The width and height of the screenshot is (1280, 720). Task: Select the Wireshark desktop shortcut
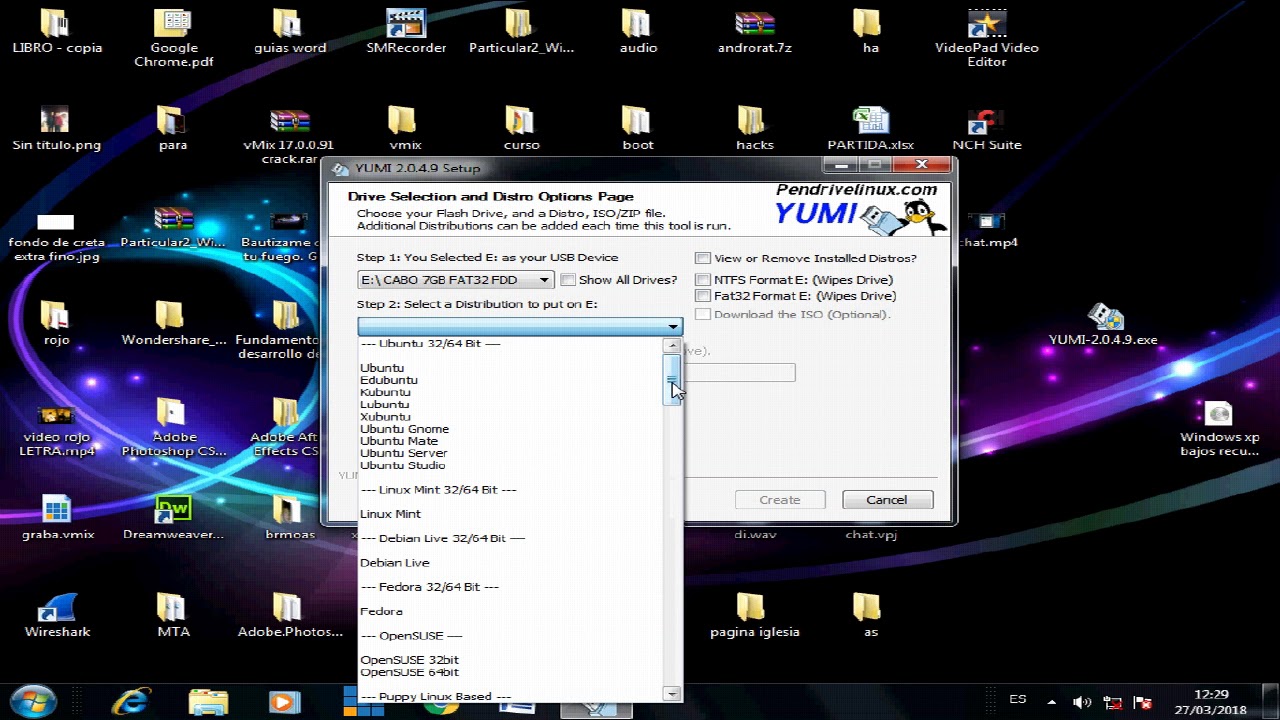57,615
